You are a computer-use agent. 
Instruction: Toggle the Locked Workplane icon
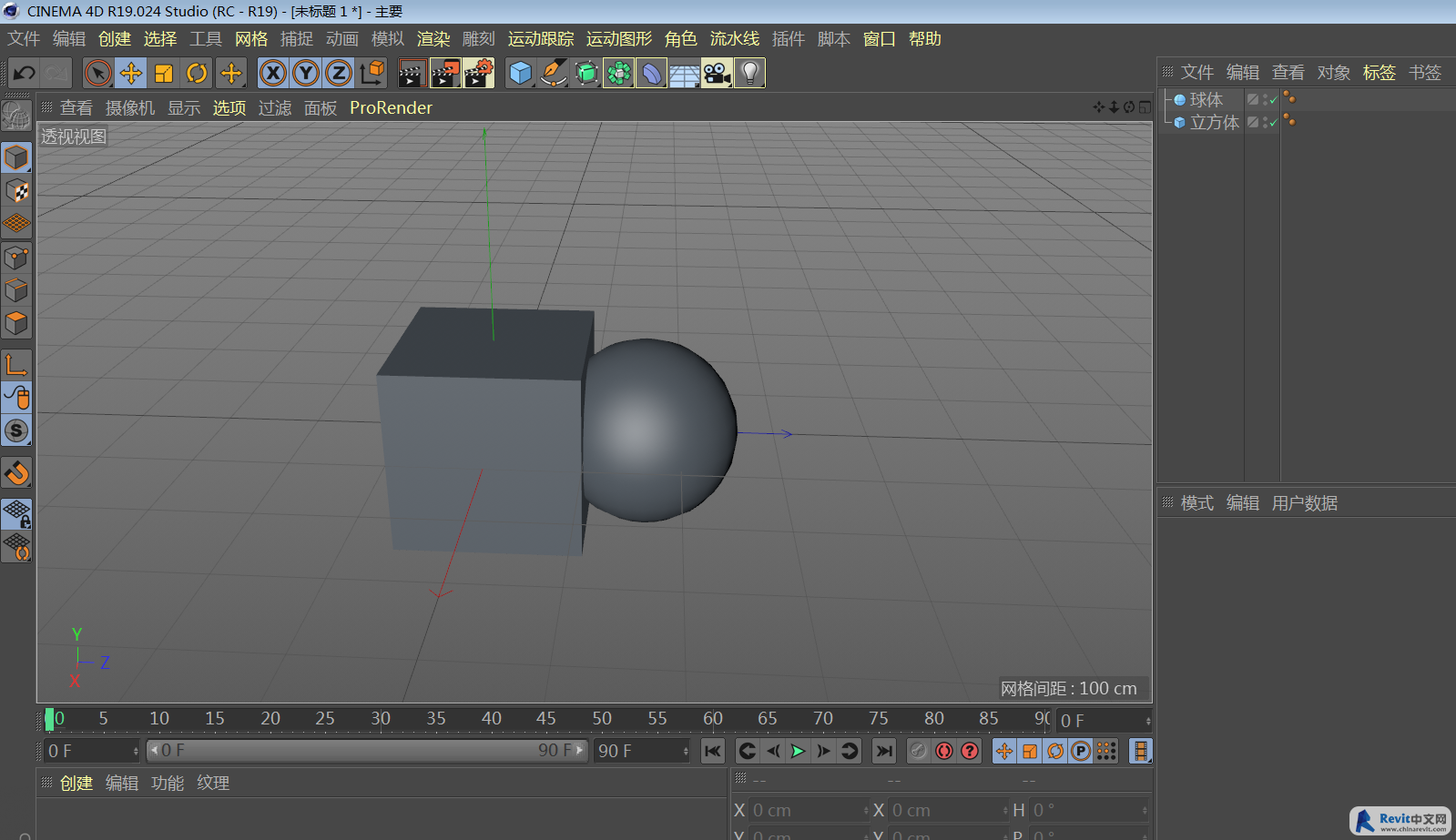[x=16, y=513]
